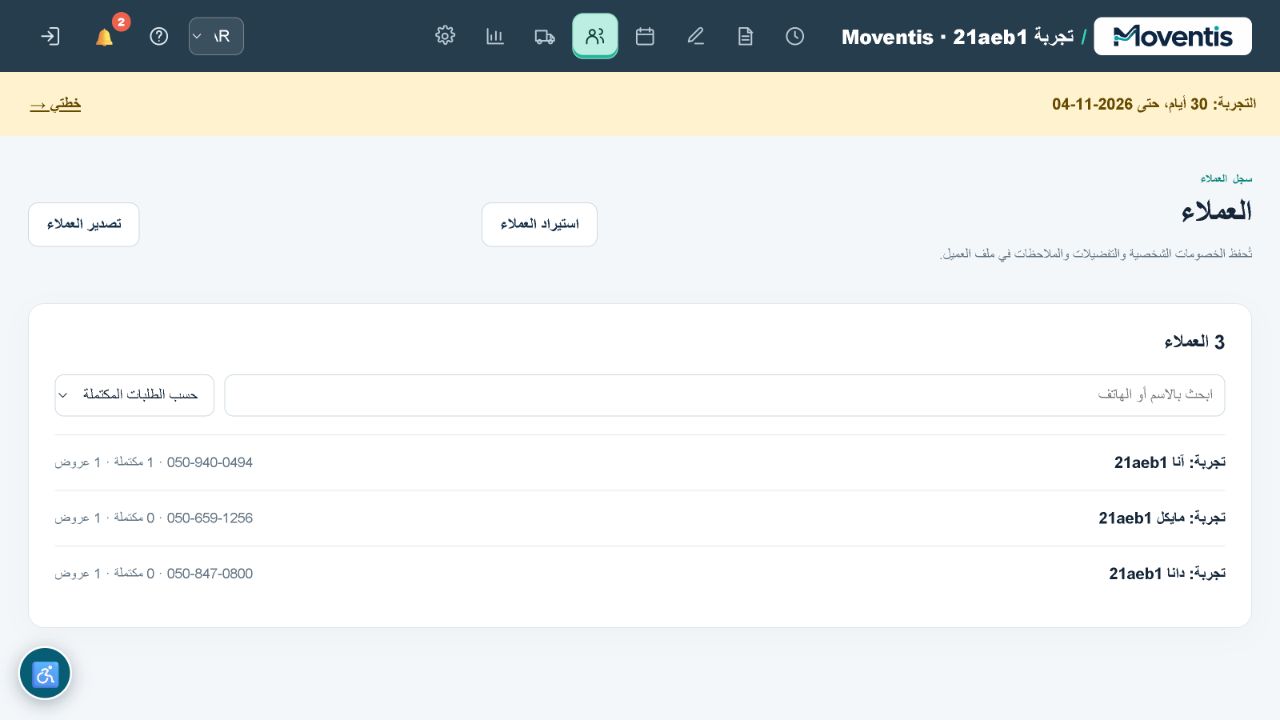Click the 'تصدير العملاء' export button
This screenshot has height=720, width=1280.
tap(84, 224)
